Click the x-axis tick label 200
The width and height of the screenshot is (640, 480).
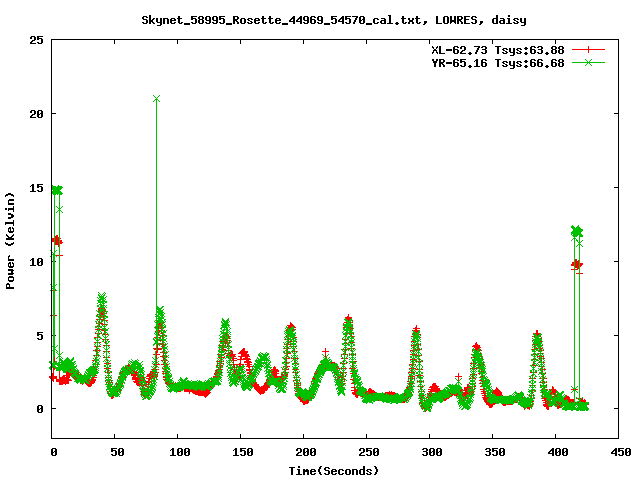coord(306,452)
